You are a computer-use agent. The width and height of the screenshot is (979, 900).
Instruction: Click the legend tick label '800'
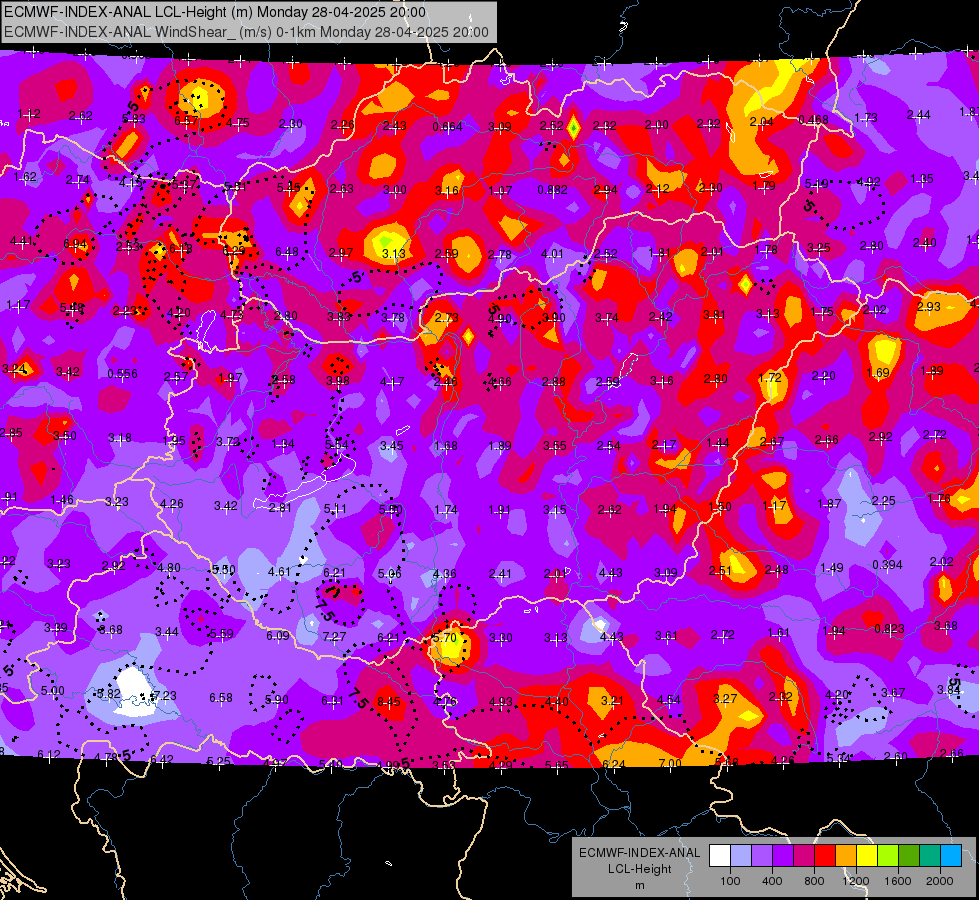point(814,881)
